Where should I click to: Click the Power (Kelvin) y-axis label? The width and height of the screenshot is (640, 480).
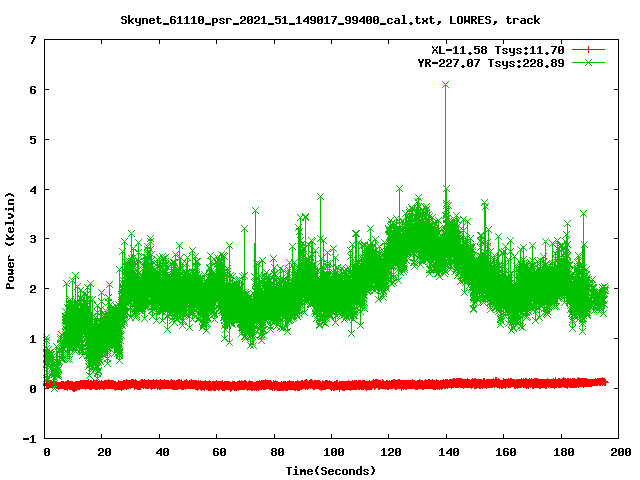tap(11, 239)
